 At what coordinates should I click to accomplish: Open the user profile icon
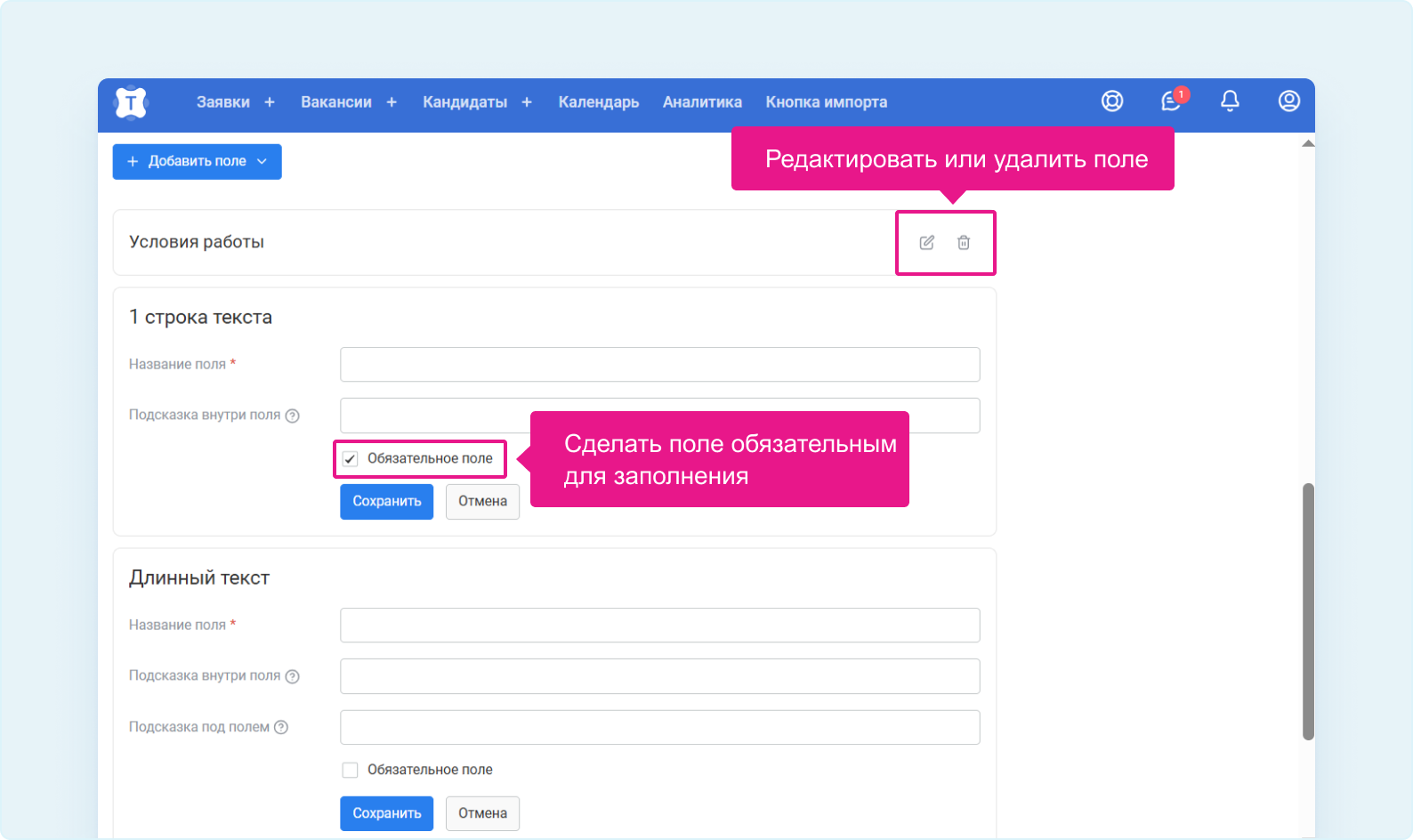point(1288,101)
